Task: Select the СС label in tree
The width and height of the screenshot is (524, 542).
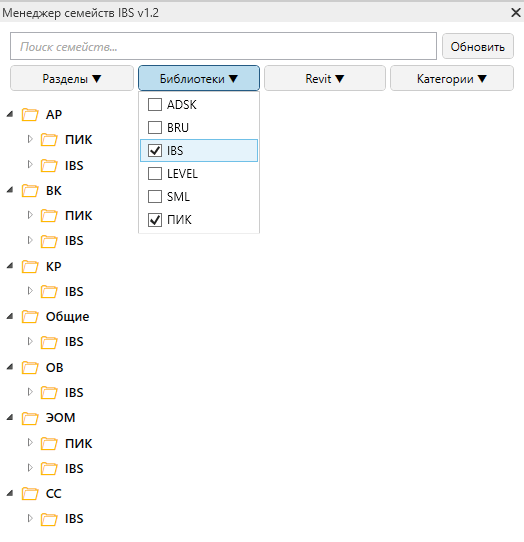Action: point(54,494)
